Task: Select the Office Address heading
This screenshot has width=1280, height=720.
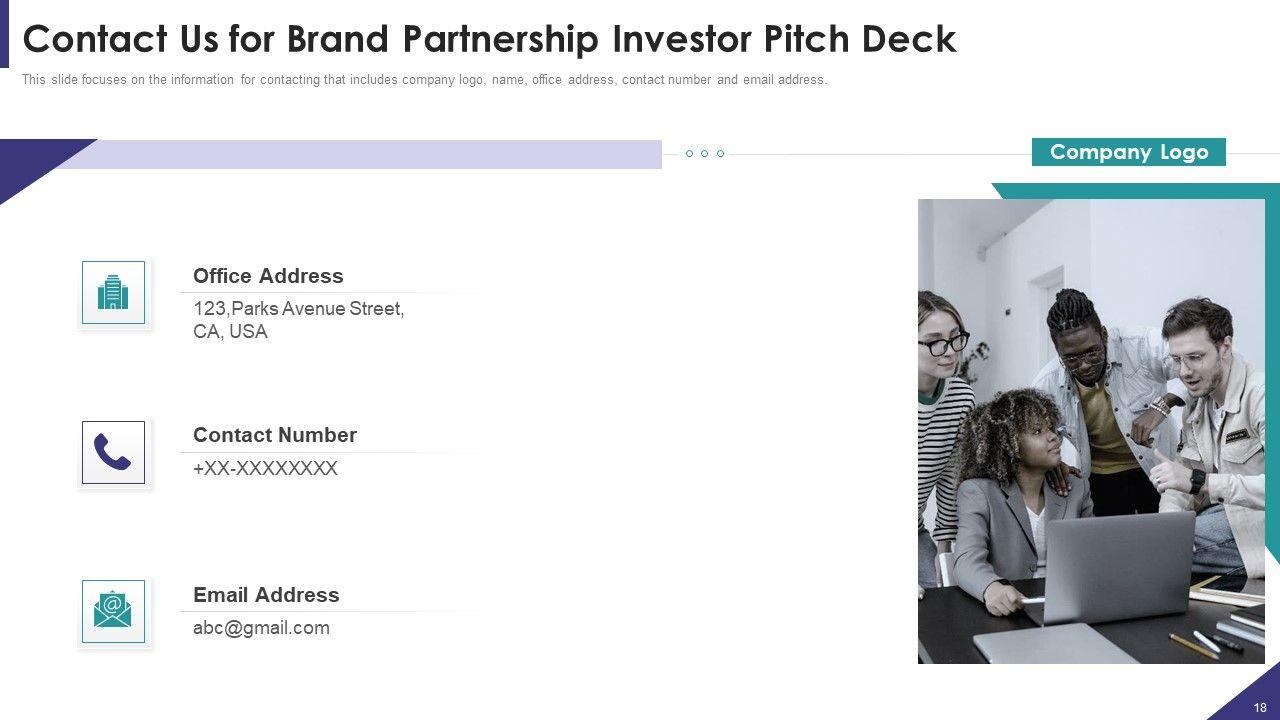Action: point(268,276)
